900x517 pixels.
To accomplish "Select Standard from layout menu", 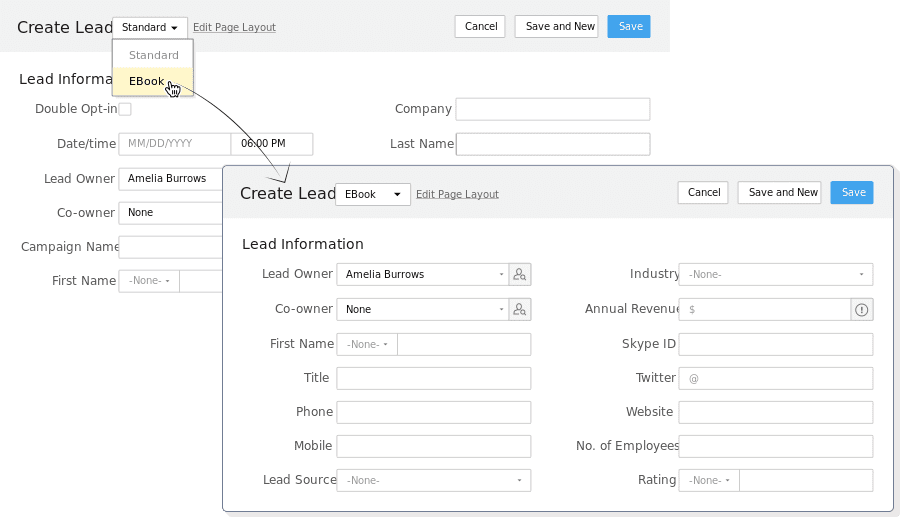I will coord(153,55).
